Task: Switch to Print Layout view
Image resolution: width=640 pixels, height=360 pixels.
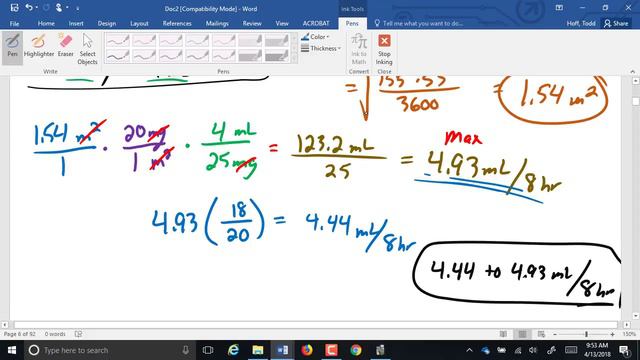Action: point(522,334)
